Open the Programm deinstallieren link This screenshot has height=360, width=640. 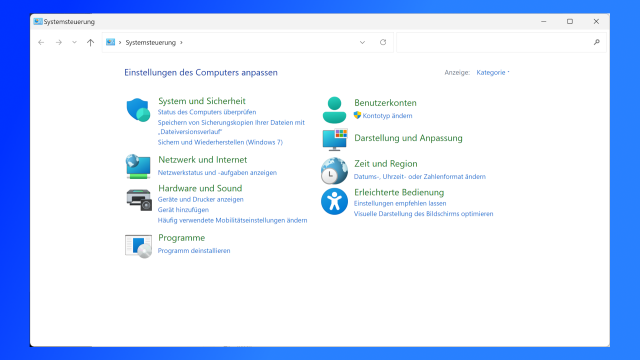[x=194, y=251]
